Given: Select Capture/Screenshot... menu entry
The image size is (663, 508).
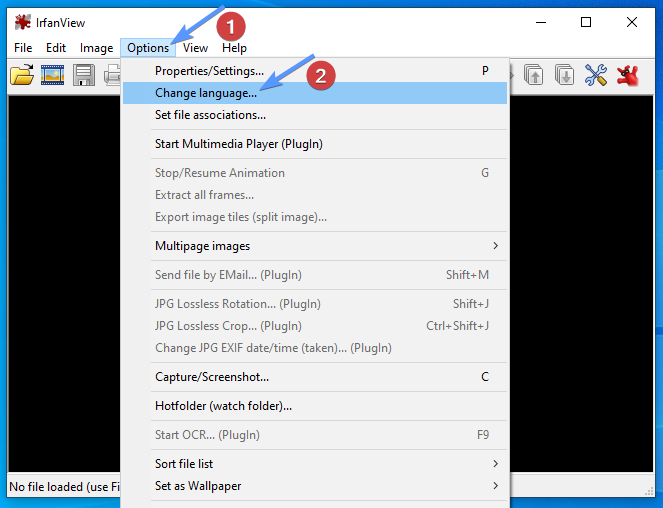Looking at the screenshot, I should click(315, 377).
